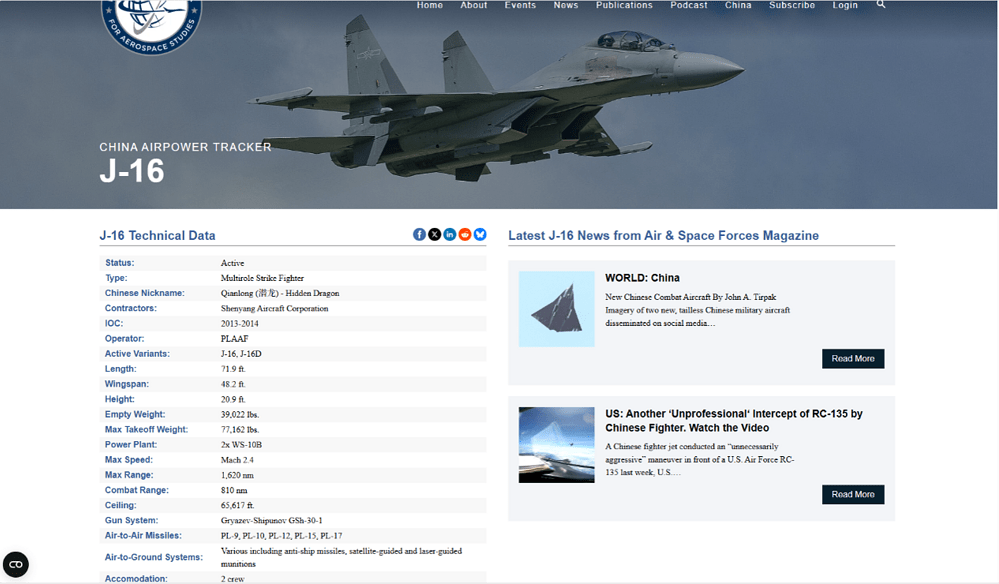Share page on LinkedIn icon
This screenshot has width=999, height=584.
pyautogui.click(x=450, y=234)
